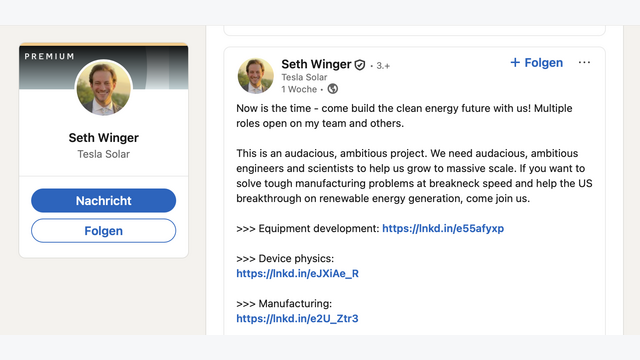Screen dimensions: 640x360
Task: Click Tesla Solar text in post header
Action: (304, 77)
